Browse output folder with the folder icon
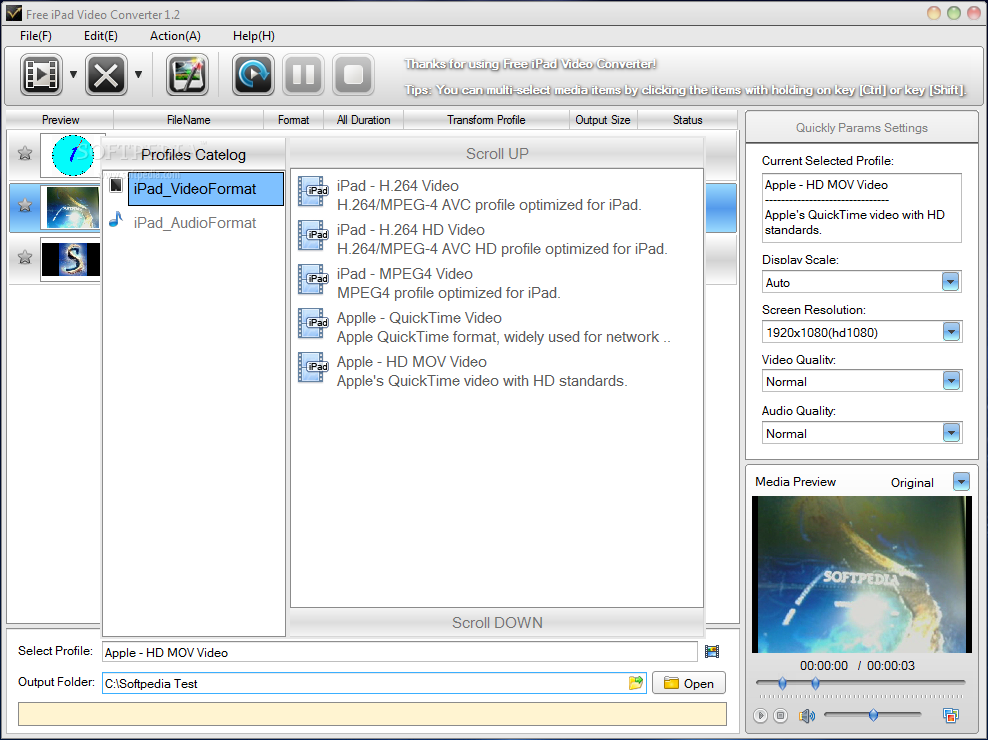Screen dimensions: 988x740 click(636, 683)
